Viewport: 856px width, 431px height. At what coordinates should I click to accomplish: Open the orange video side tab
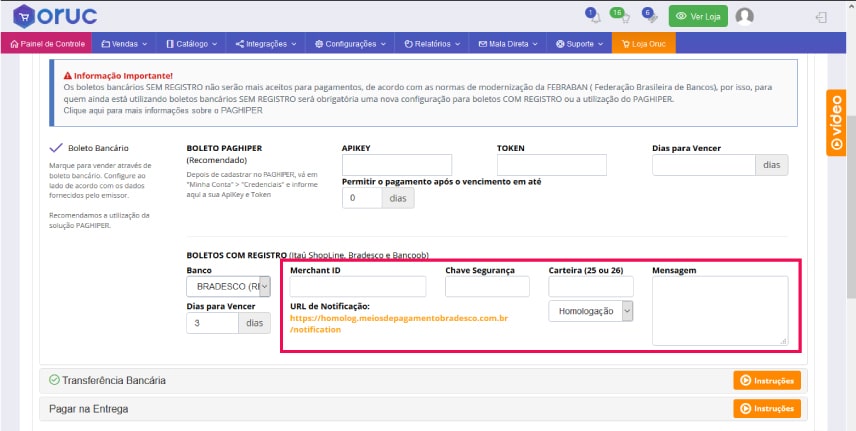pos(836,123)
